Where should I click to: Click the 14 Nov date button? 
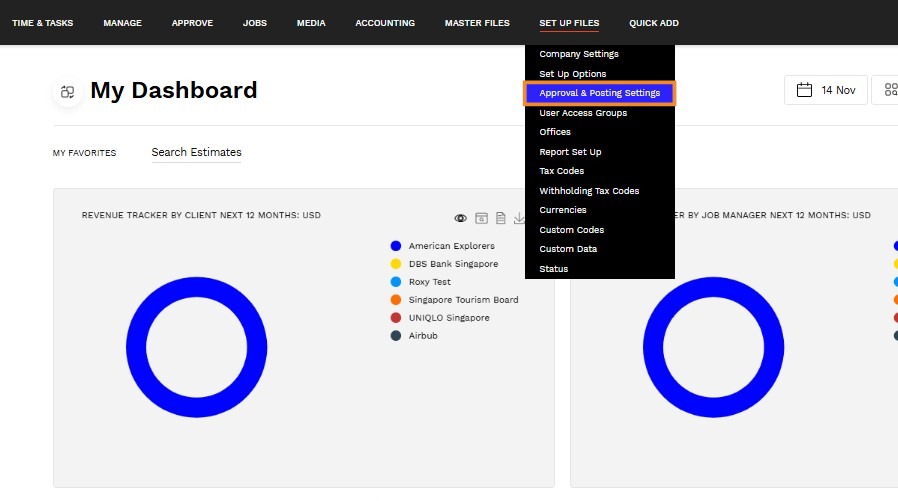click(x=826, y=90)
